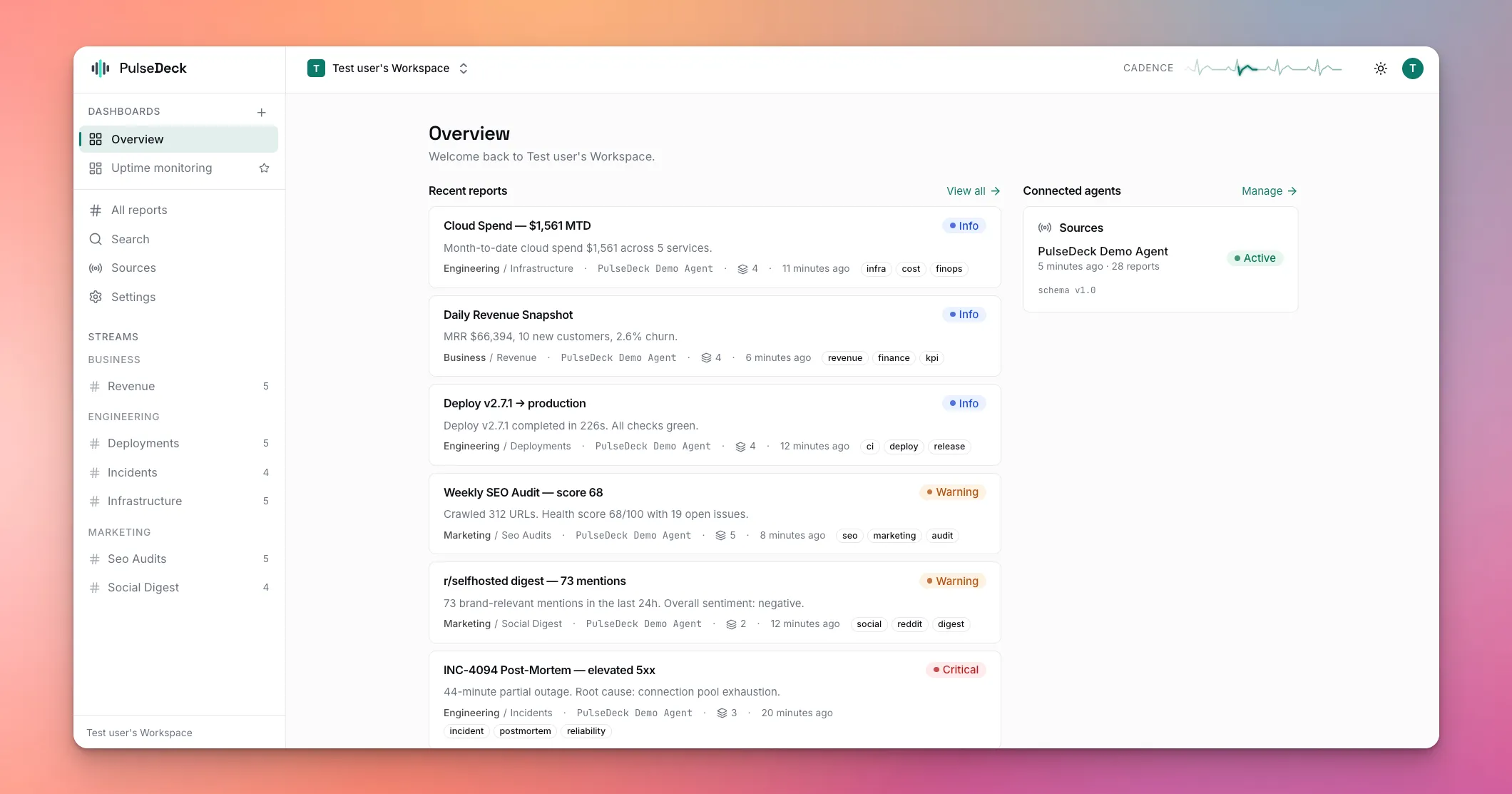Click the postmortem tag
Image resolution: width=1512 pixels, height=794 pixels.
pyautogui.click(x=525, y=731)
